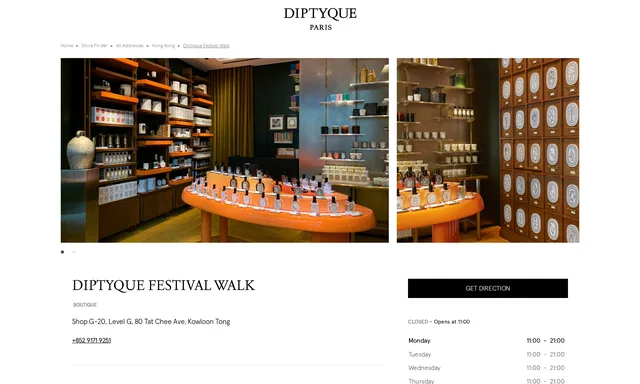
Task: Open the second boutique photo with candle wall
Action: click(x=488, y=150)
